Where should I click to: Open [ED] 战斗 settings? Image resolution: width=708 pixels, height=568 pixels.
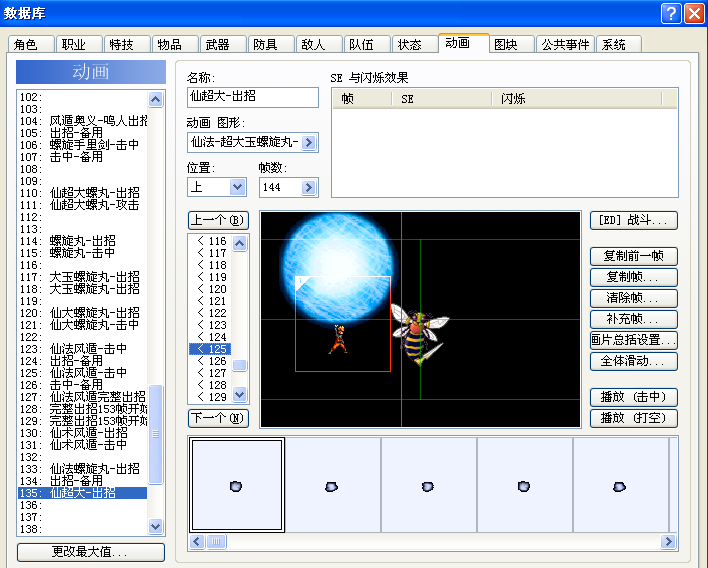pos(633,220)
